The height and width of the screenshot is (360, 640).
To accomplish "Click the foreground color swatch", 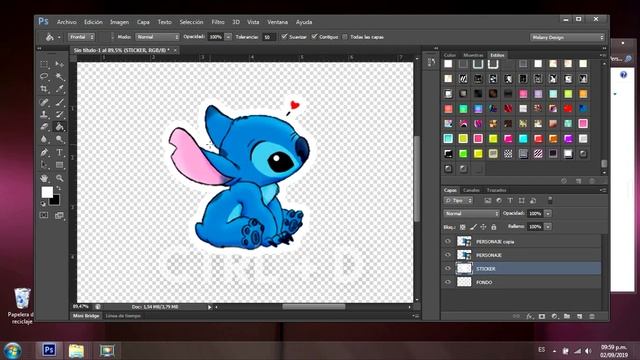I will [47, 192].
